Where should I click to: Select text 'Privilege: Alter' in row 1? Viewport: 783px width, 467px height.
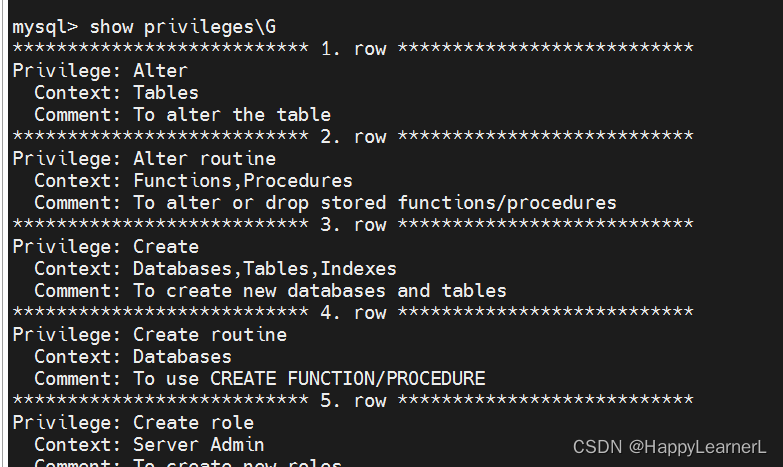tap(100, 70)
